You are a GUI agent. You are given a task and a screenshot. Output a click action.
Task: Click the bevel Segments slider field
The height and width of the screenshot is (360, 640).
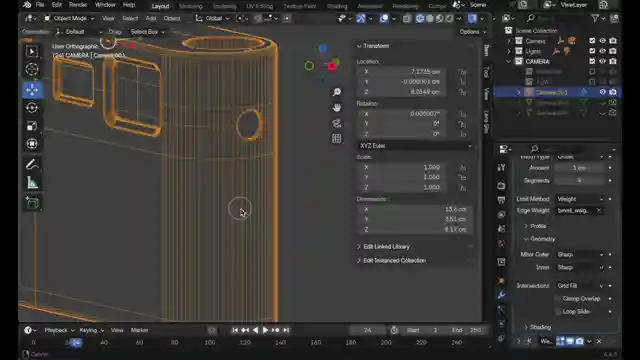pos(580,181)
